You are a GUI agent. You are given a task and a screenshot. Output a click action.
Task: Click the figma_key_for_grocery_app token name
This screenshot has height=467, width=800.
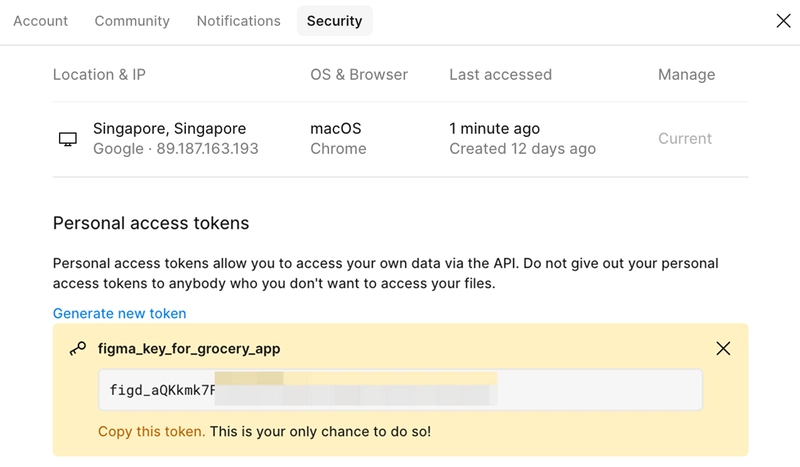[189, 349]
